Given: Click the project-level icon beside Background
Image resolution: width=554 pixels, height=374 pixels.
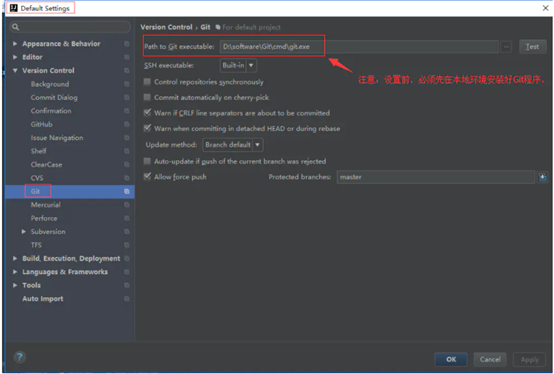Looking at the screenshot, I should point(126,84).
